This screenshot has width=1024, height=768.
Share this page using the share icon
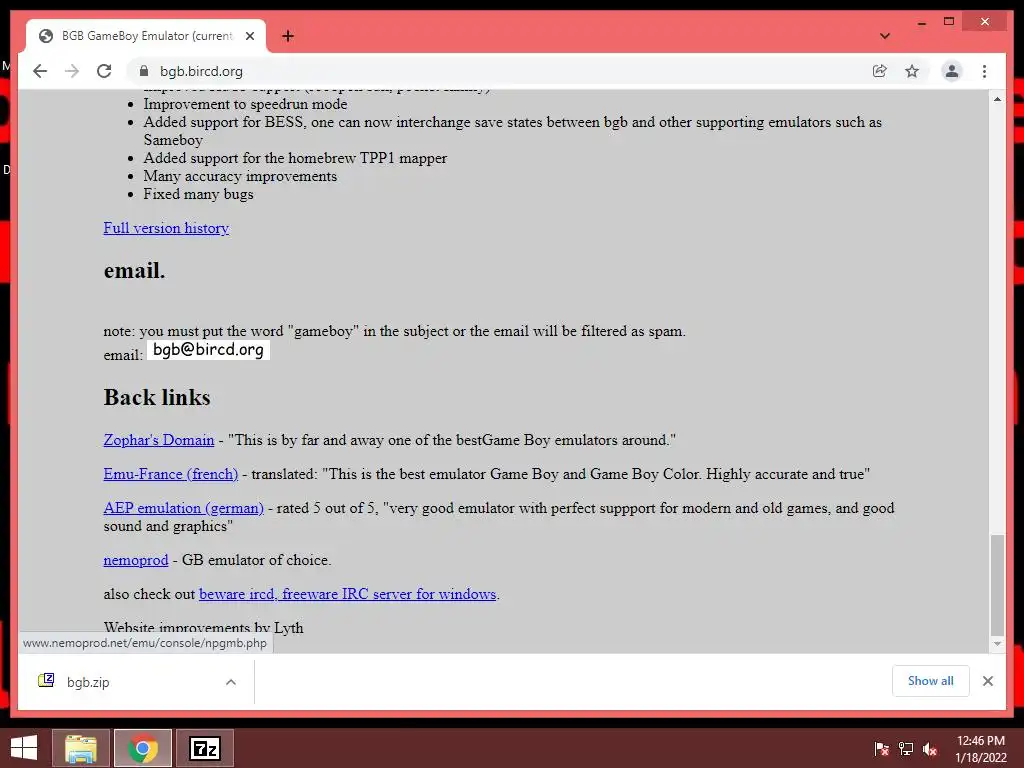point(880,71)
